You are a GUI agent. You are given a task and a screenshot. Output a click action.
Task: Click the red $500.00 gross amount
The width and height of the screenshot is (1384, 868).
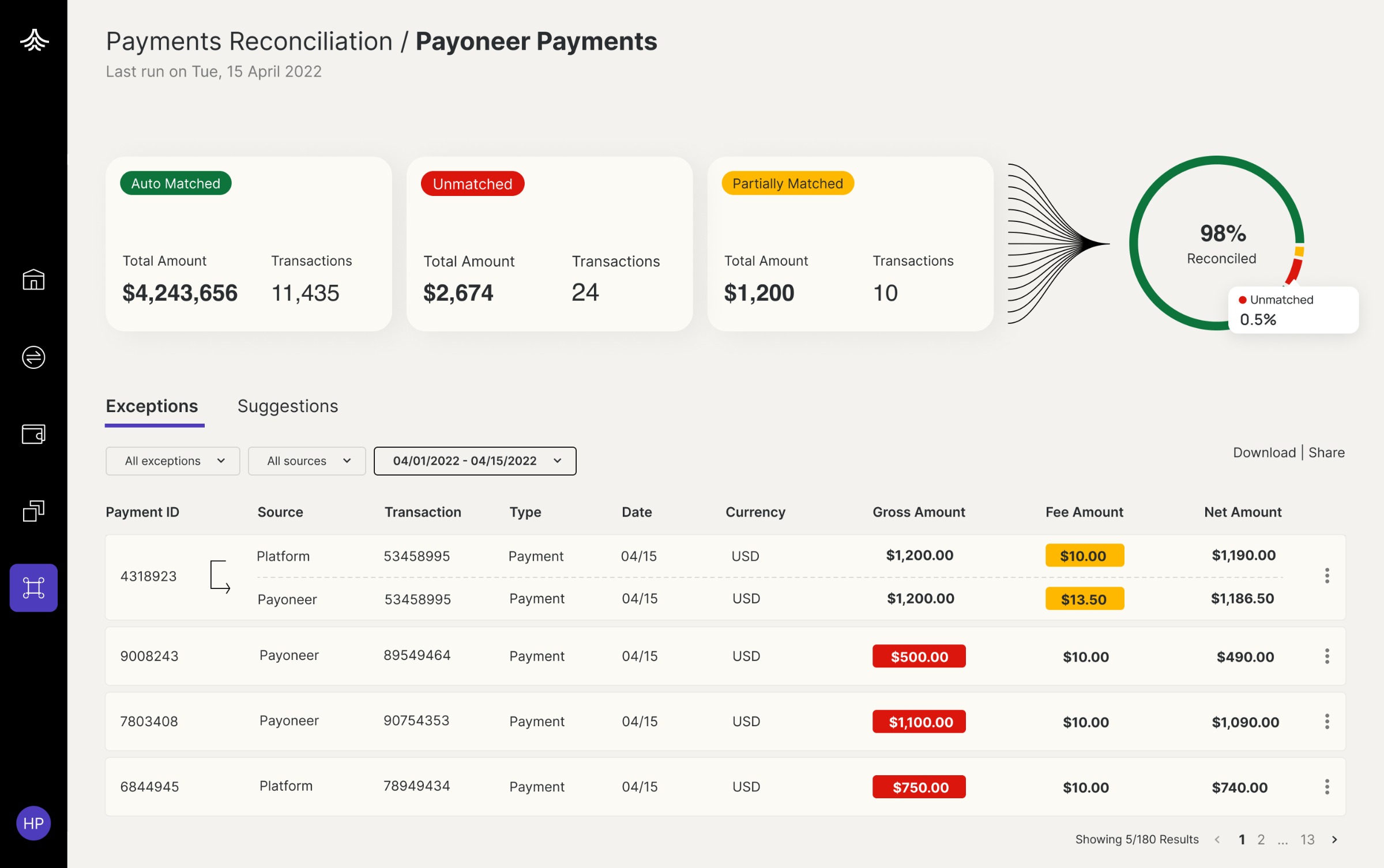pos(919,656)
